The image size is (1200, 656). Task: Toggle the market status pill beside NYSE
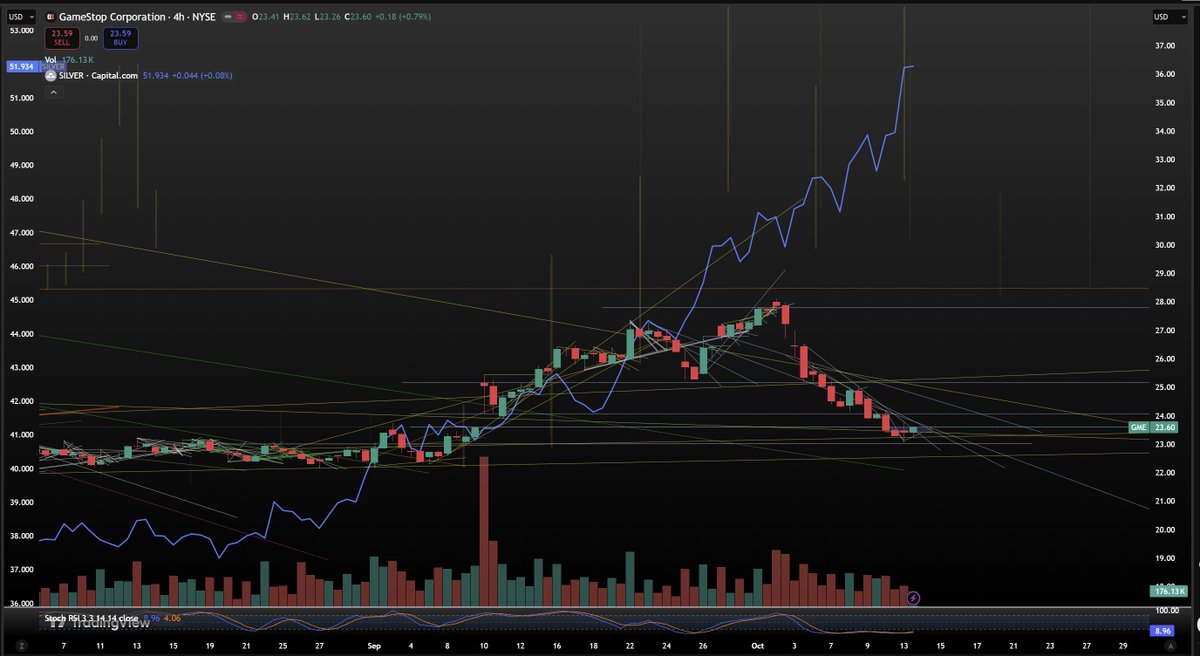tap(236, 16)
